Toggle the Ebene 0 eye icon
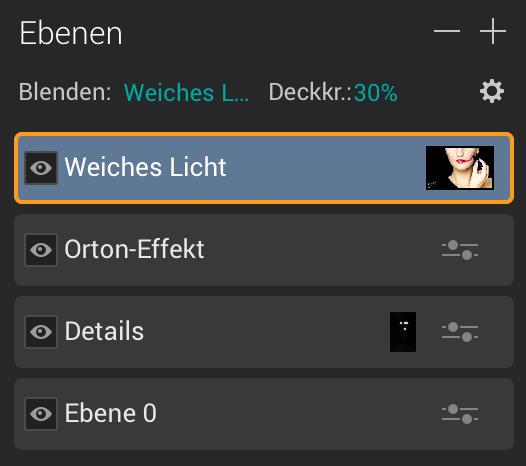526x466 pixels. (x=41, y=414)
